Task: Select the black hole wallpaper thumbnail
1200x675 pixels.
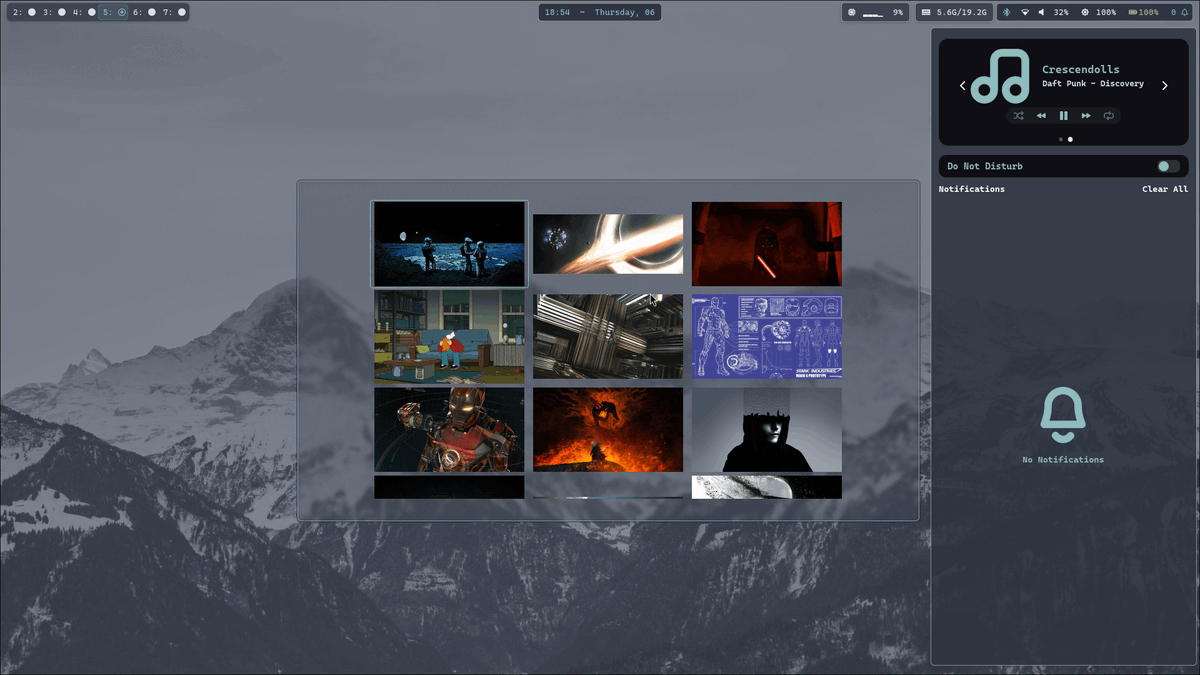Action: (608, 244)
